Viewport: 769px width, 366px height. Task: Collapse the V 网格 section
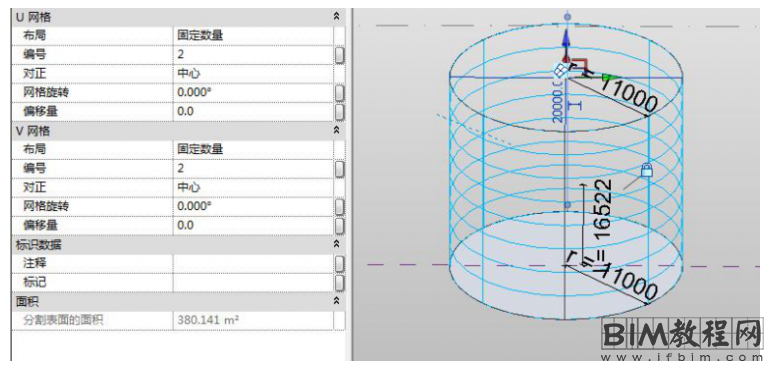[336, 131]
